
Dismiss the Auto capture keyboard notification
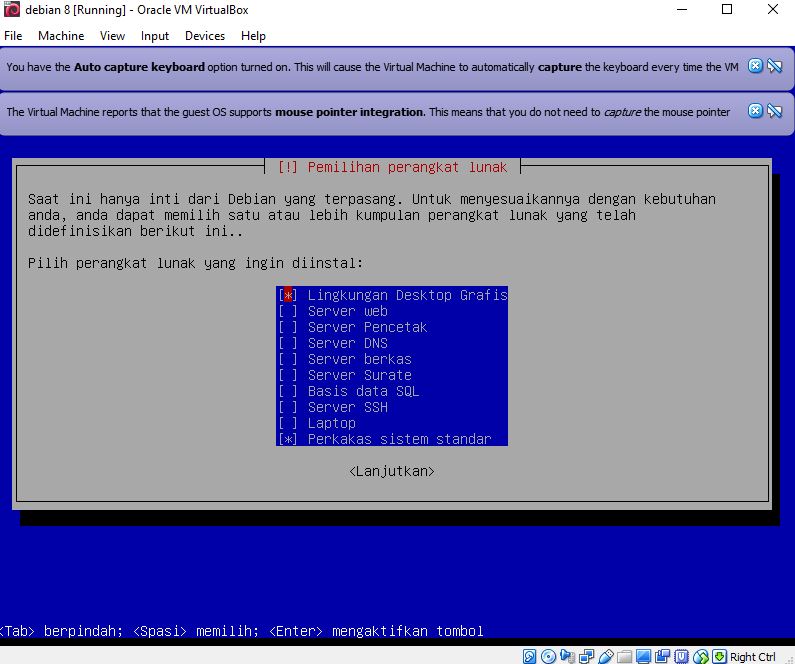[x=755, y=66]
